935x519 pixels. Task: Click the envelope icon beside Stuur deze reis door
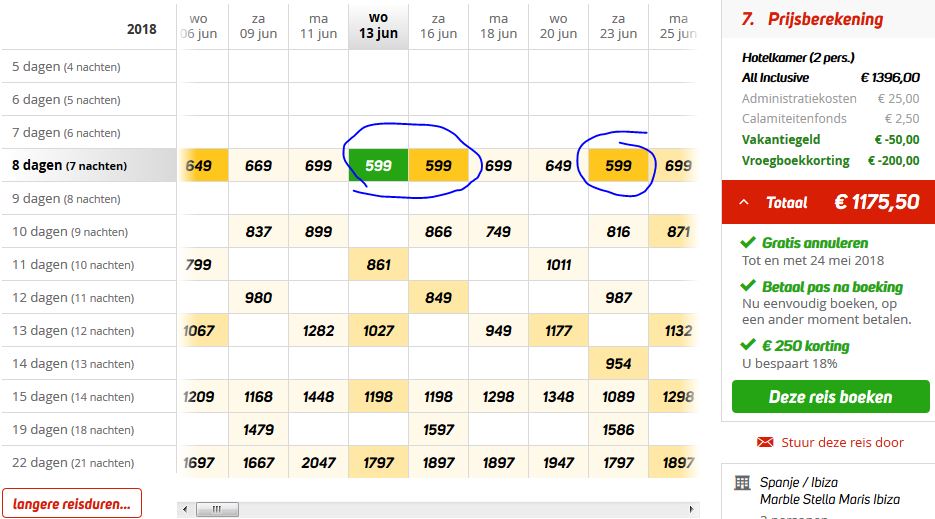click(x=764, y=442)
